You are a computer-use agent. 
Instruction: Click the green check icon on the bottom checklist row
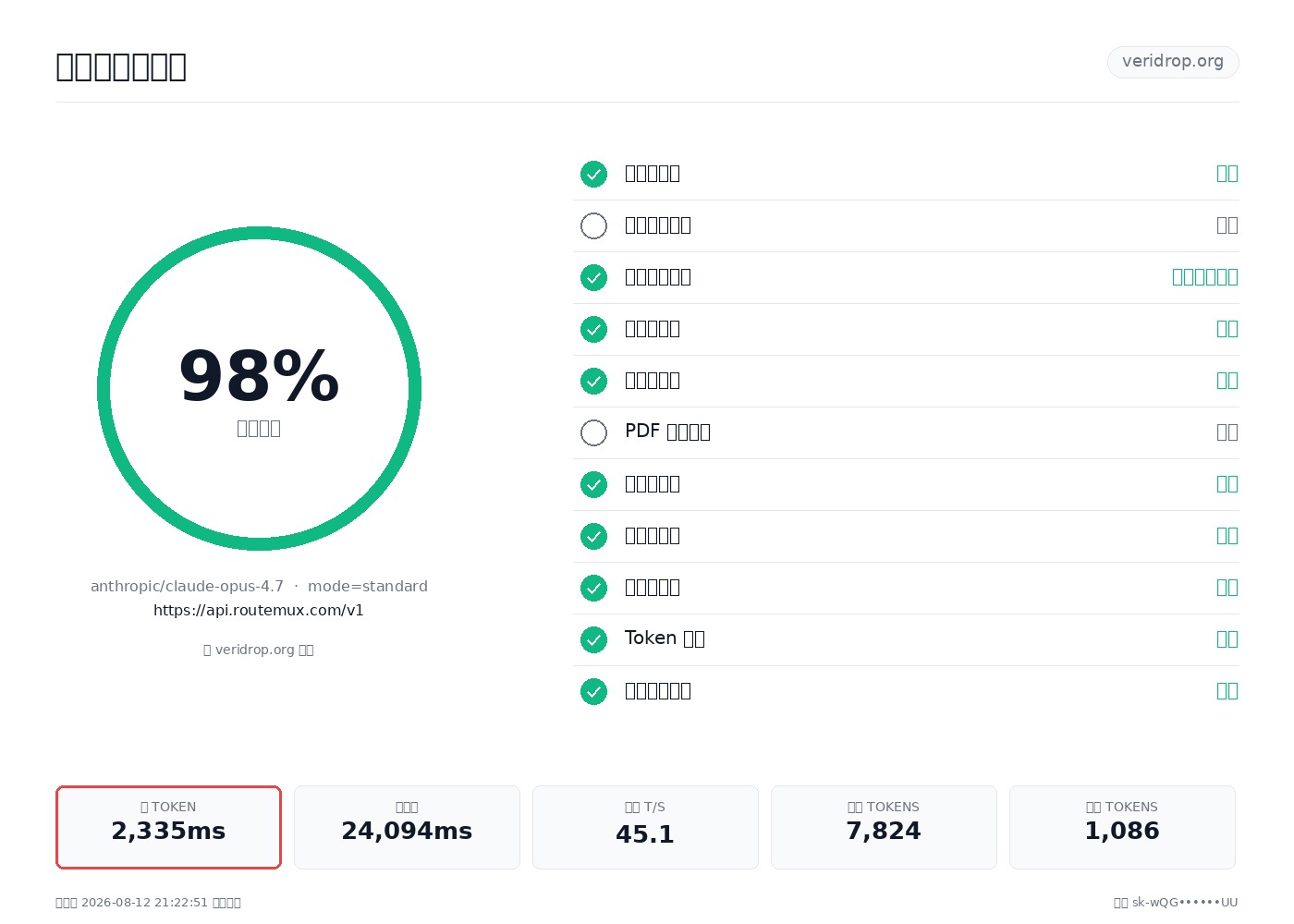[593, 691]
